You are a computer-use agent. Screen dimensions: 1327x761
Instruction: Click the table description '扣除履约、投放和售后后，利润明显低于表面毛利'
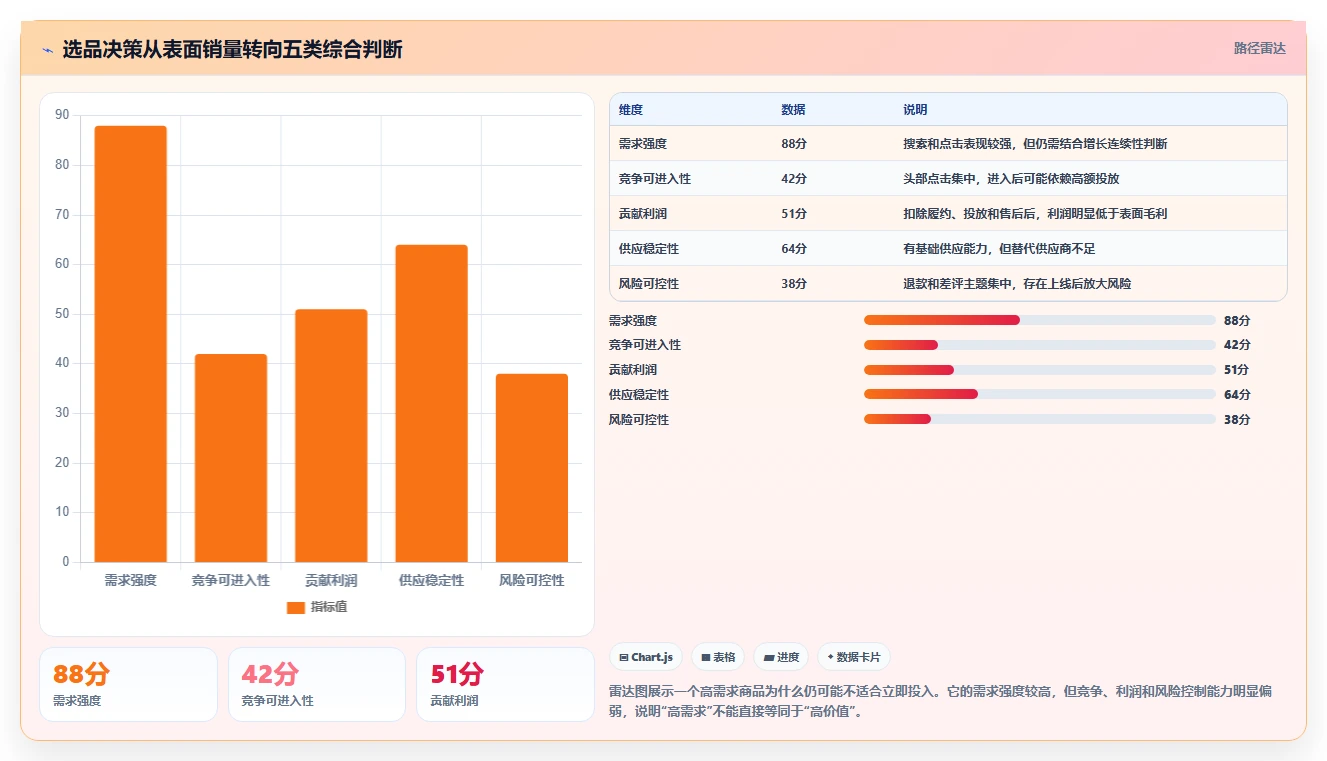1035,214
